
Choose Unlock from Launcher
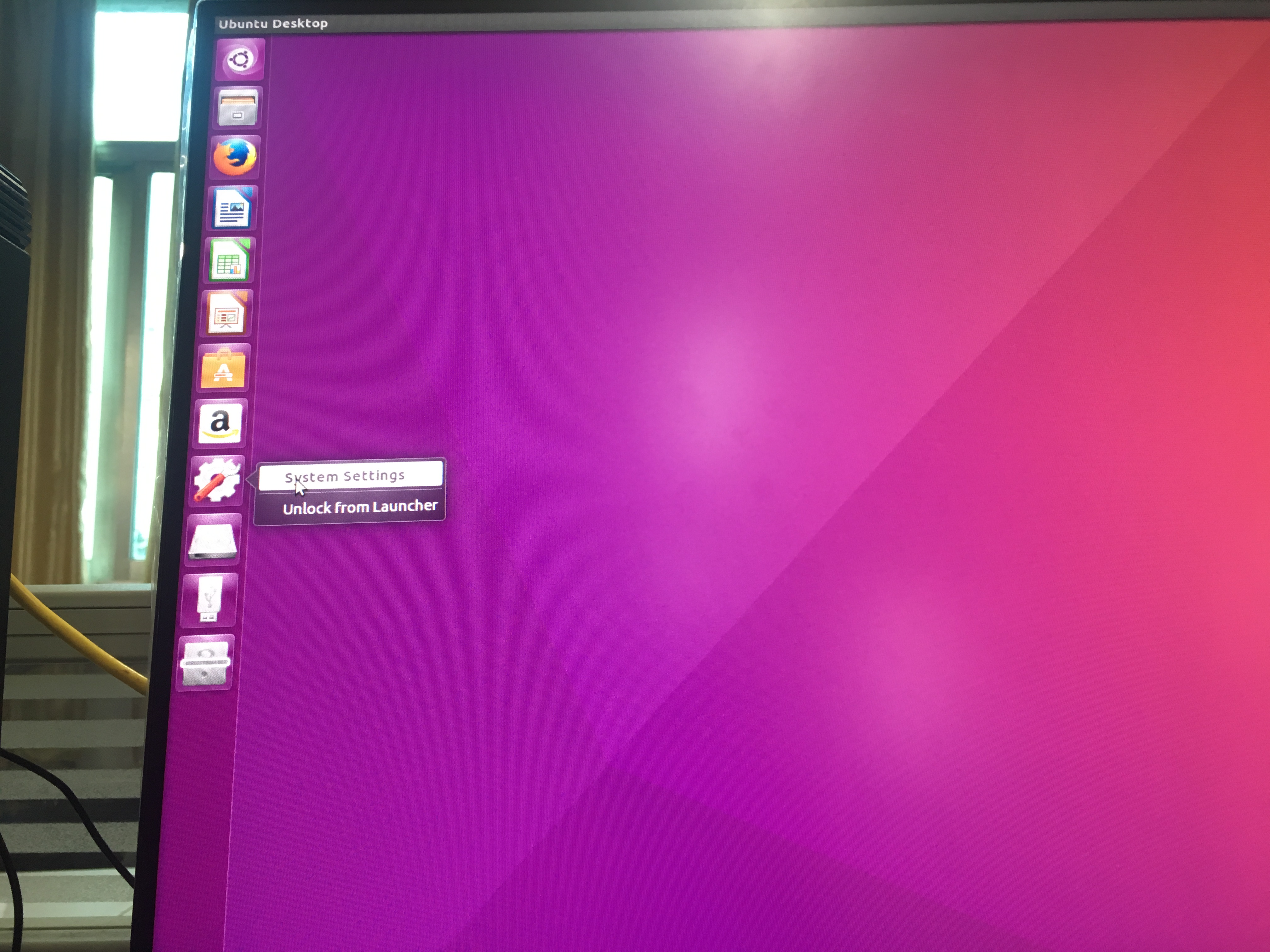359,507
